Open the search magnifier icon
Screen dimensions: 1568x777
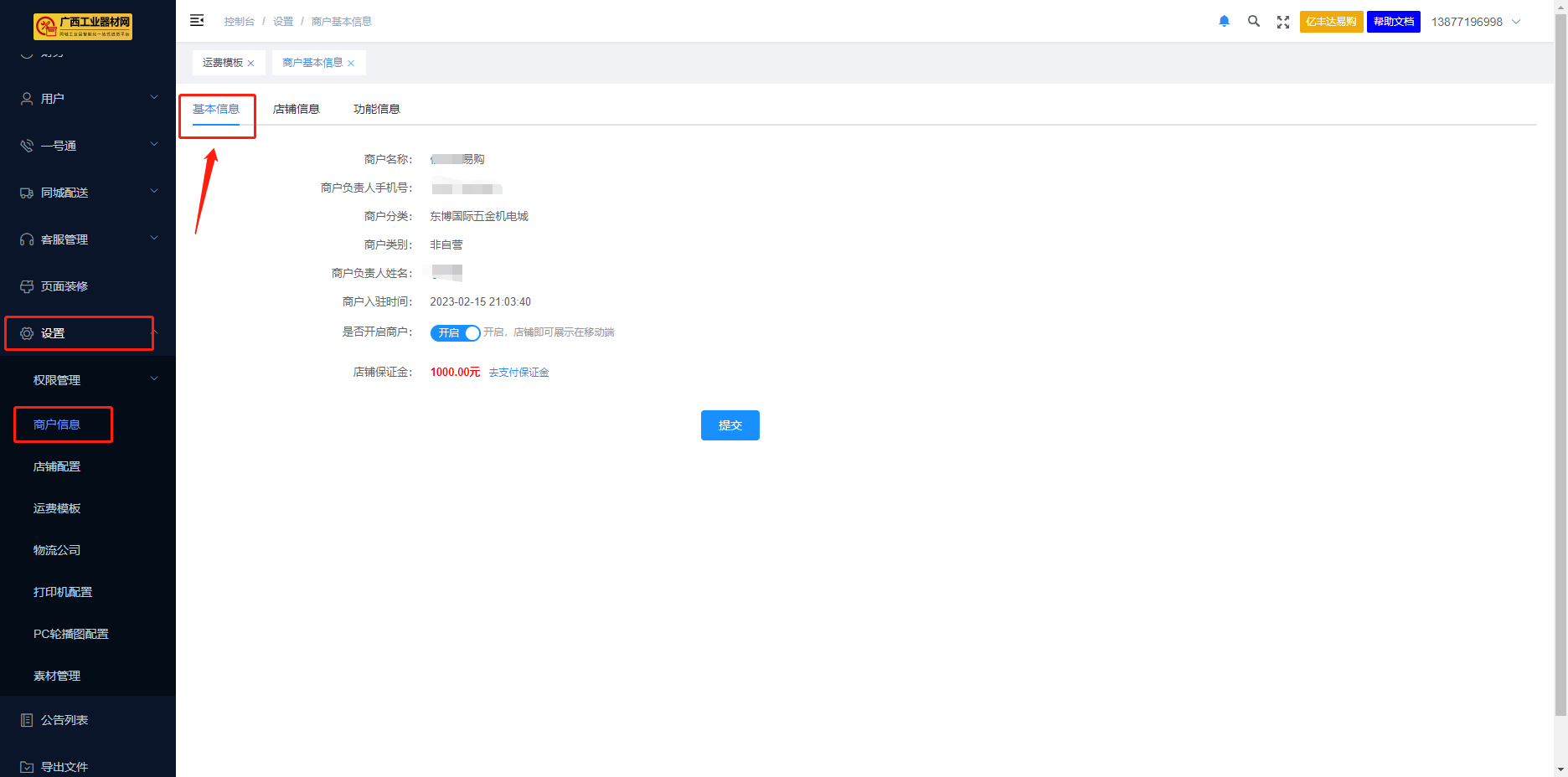point(1253,22)
